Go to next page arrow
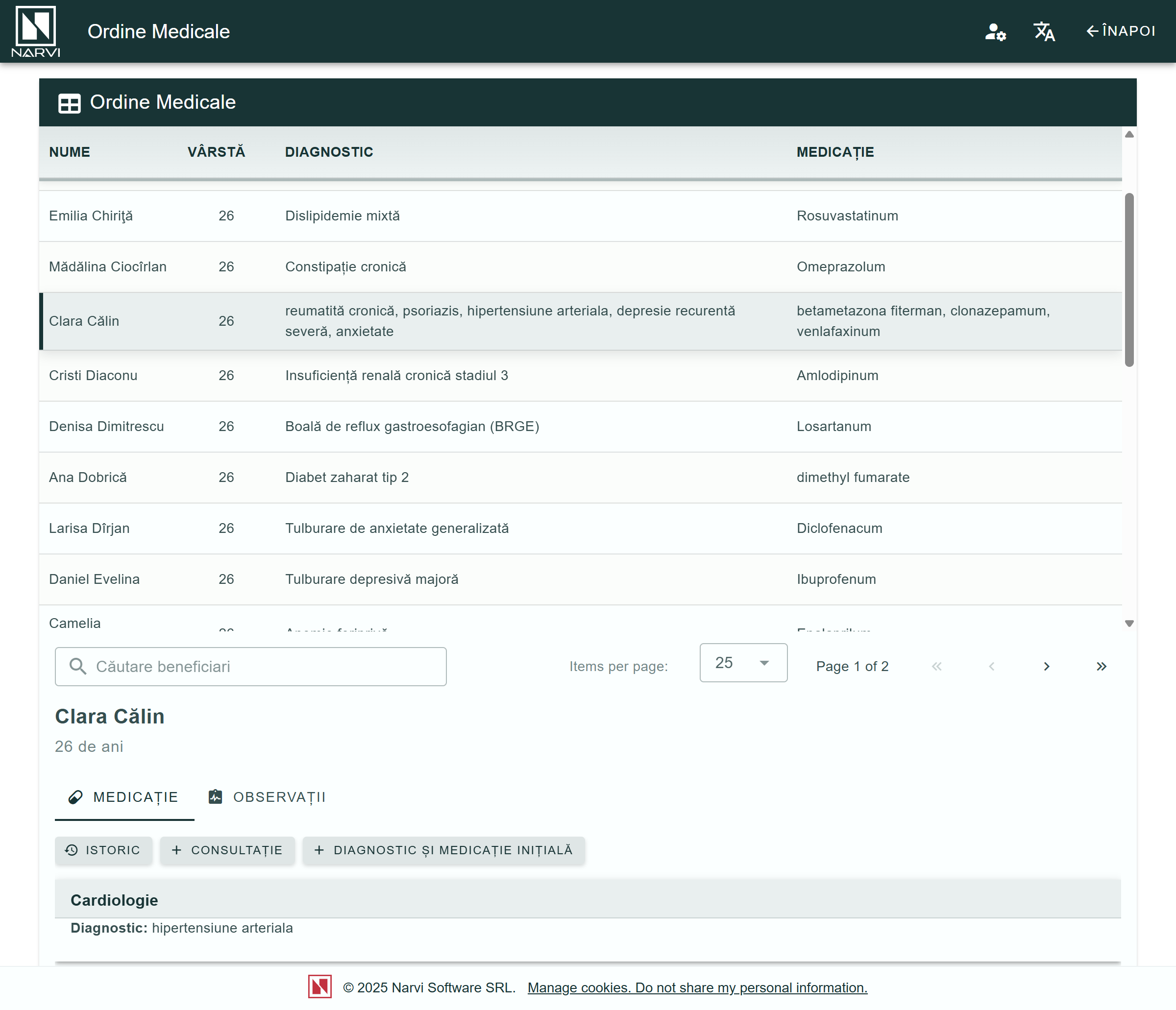The image size is (1176, 1010). (1046, 666)
